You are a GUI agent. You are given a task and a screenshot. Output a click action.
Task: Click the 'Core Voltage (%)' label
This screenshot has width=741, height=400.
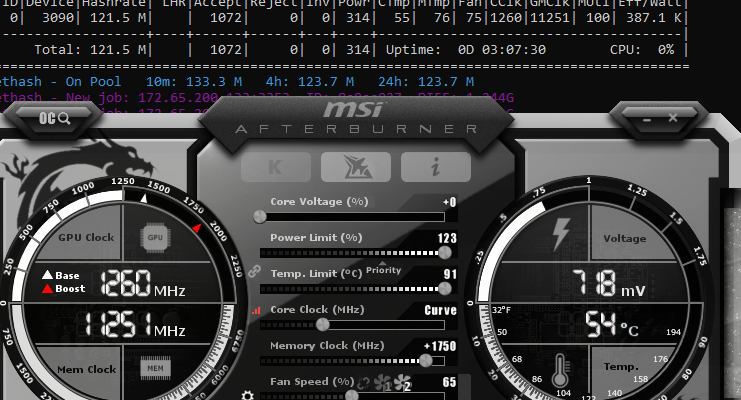tap(319, 202)
